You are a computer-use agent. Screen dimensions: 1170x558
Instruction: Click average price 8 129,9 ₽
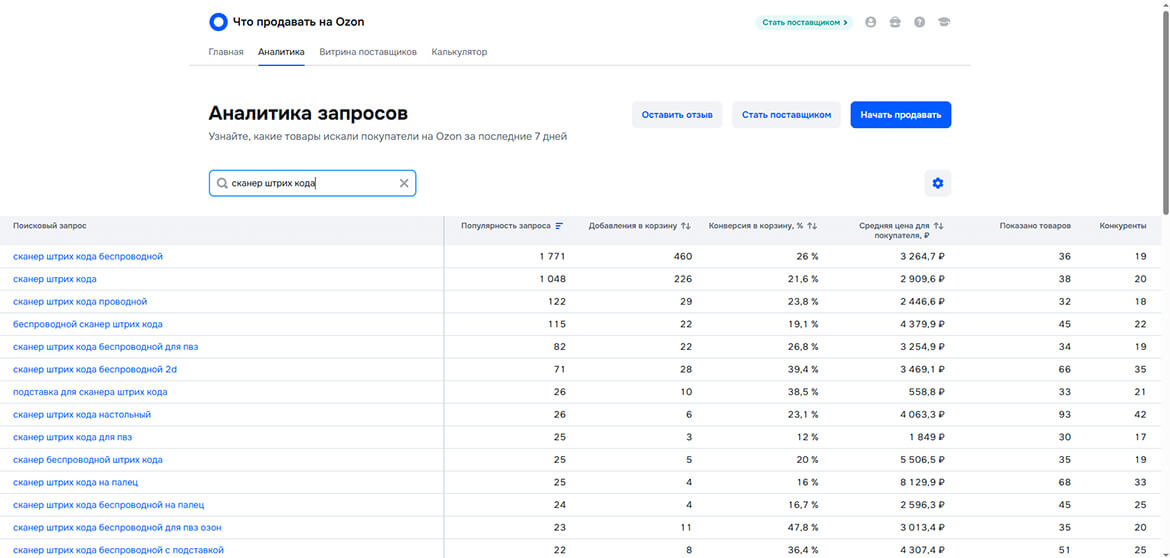pos(924,483)
